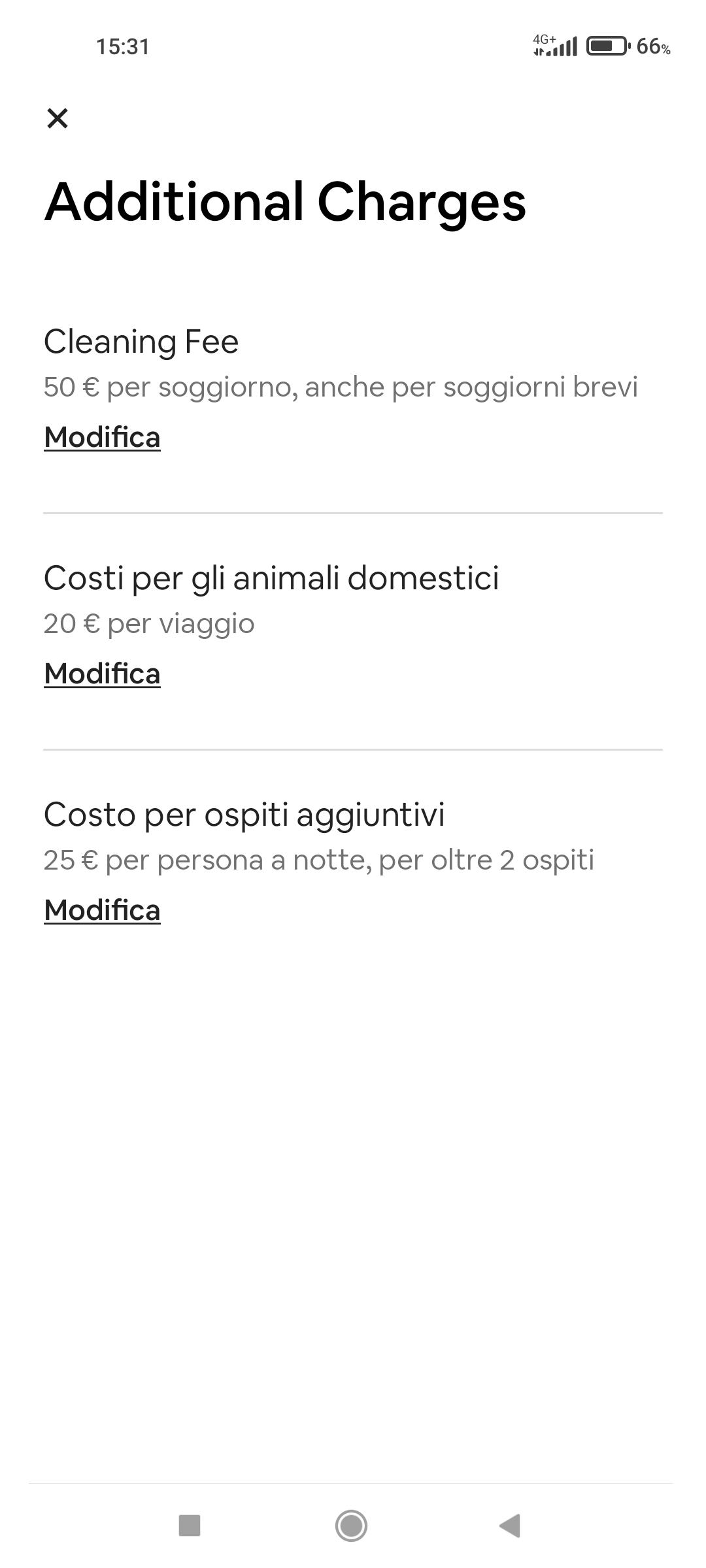Viewport: 706px width, 1568px height.
Task: Select the Cleaning Fee title
Action: coord(141,342)
